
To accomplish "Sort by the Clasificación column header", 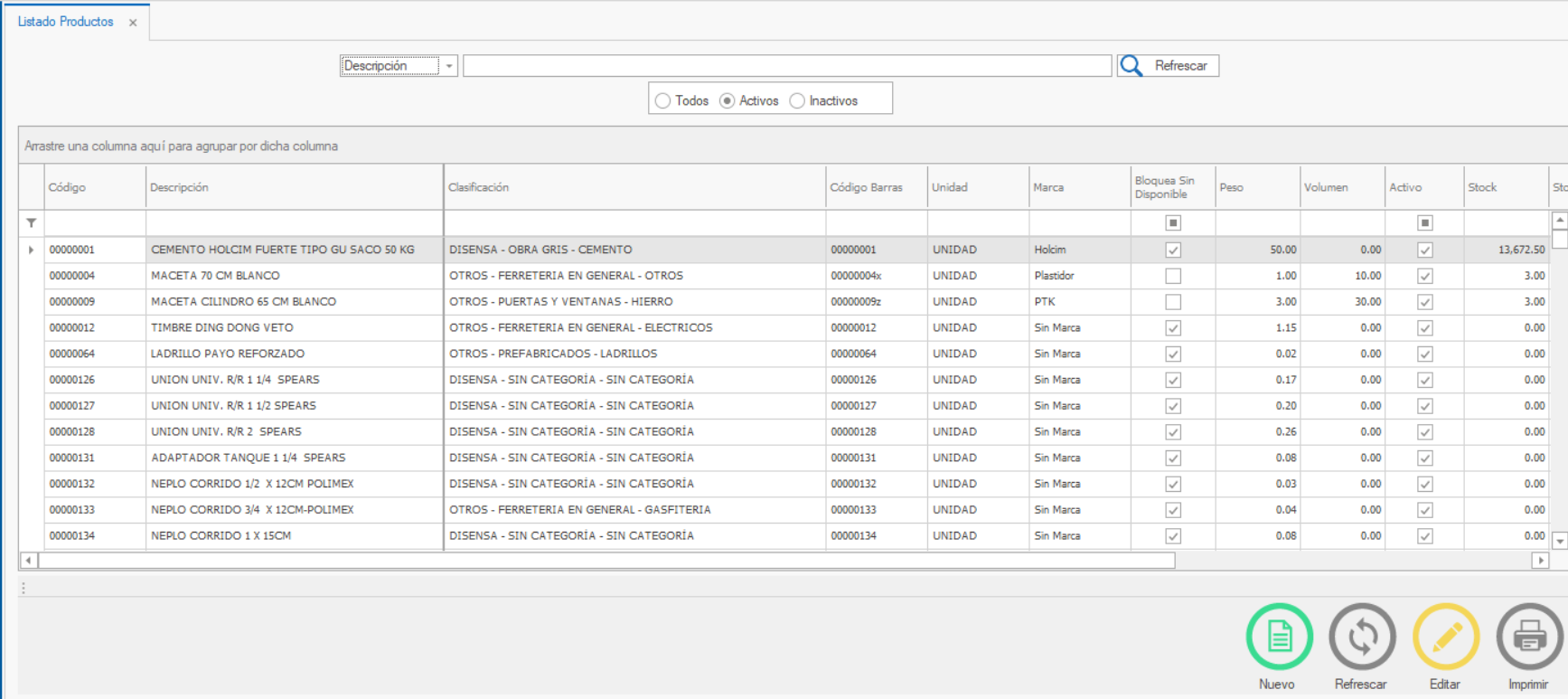I will pyautogui.click(x=479, y=187).
